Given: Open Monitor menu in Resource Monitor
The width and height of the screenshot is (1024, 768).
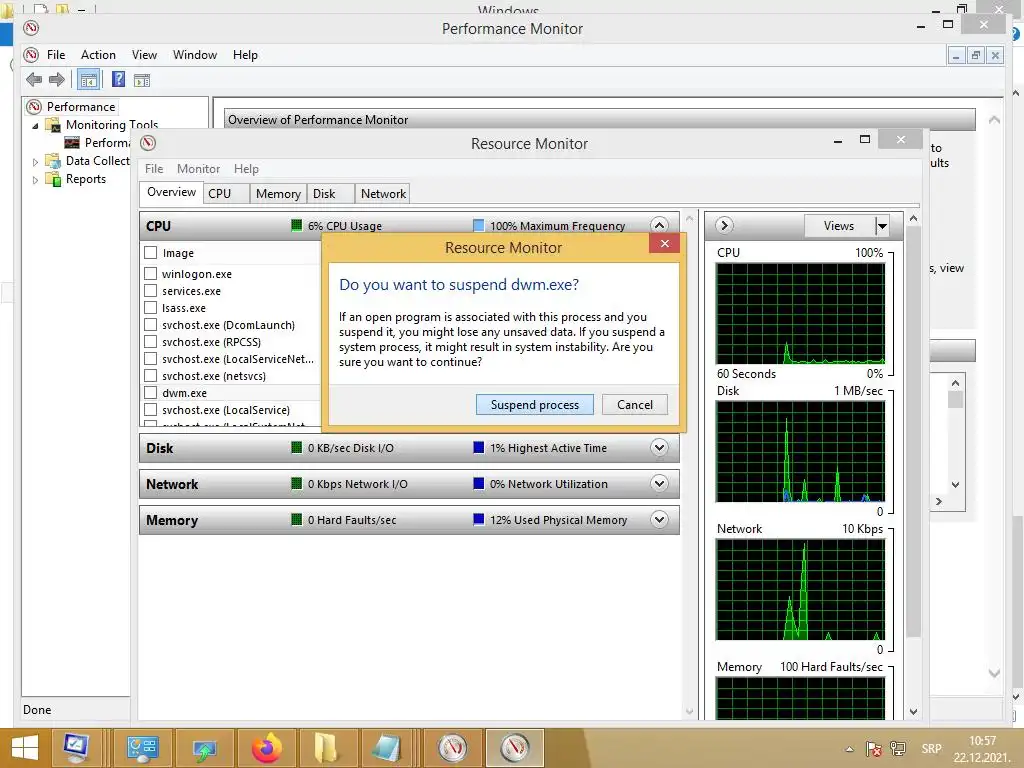Looking at the screenshot, I should click(x=199, y=168).
